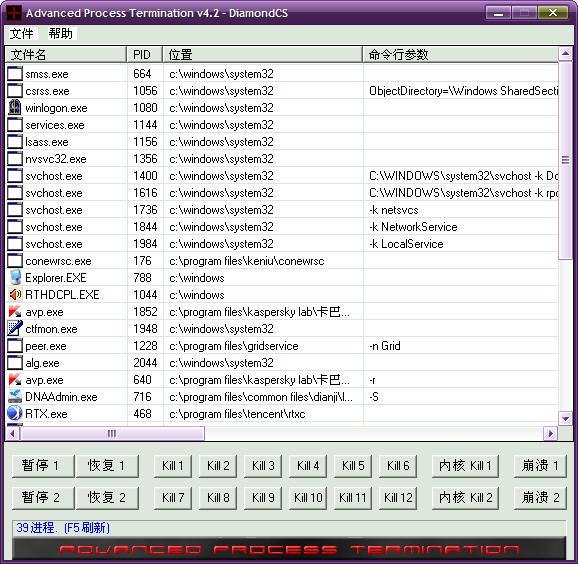
Task: Click the 暂停 1 button
Action: pos(43,466)
